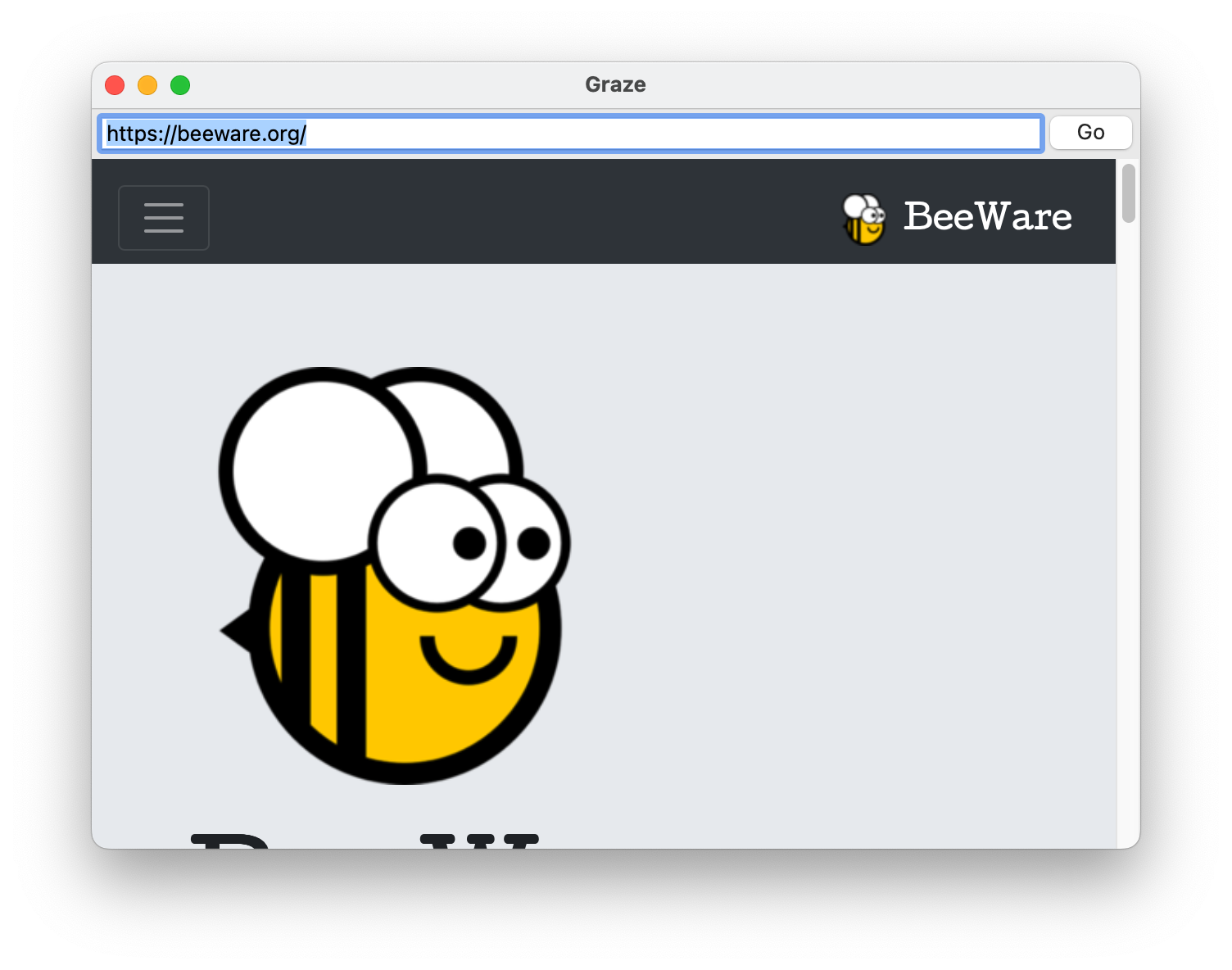
Task: Click the partially visible heading below mascot
Action: [x=365, y=840]
